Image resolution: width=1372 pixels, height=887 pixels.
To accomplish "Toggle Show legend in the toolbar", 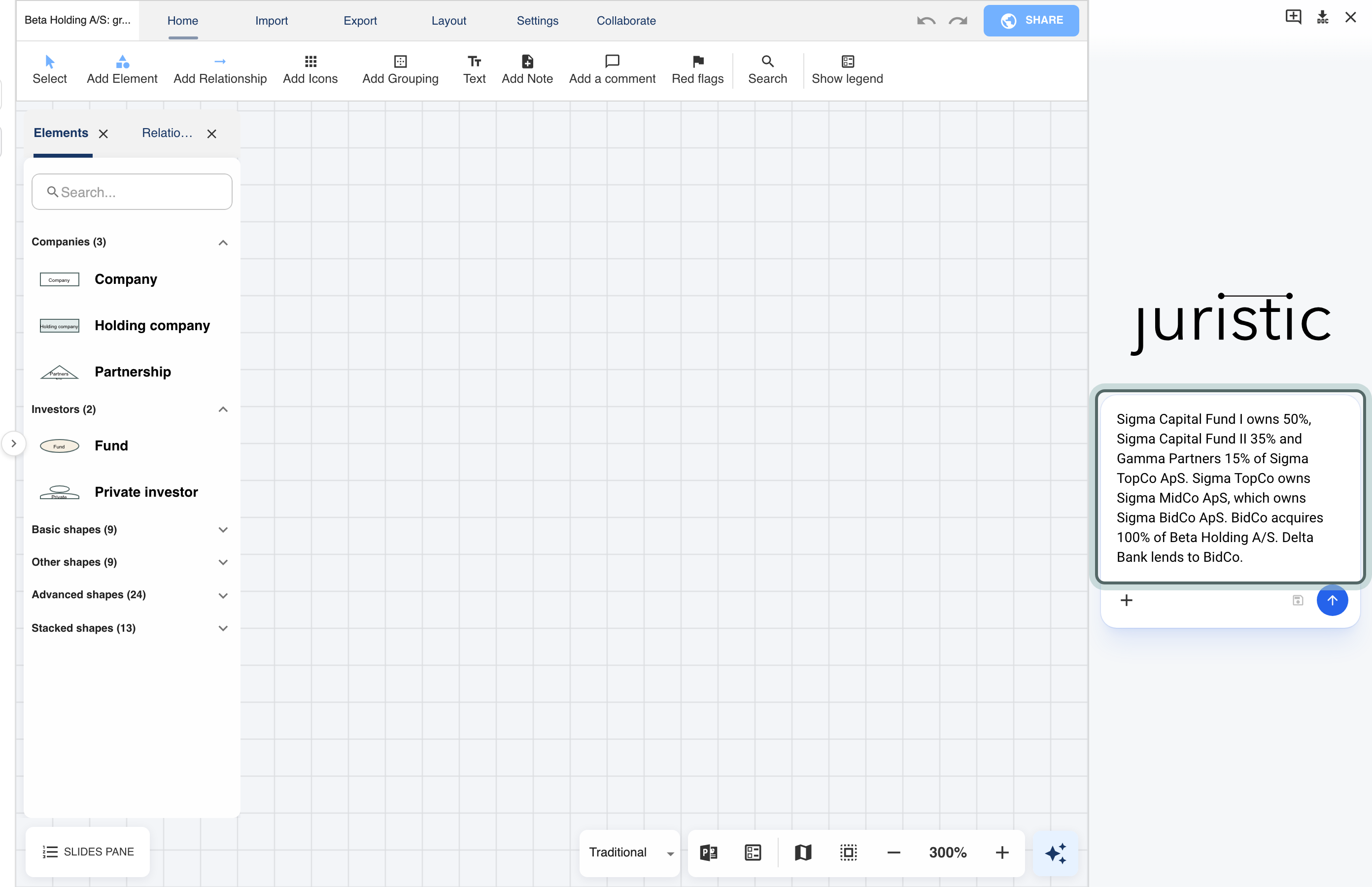I will 847,69.
